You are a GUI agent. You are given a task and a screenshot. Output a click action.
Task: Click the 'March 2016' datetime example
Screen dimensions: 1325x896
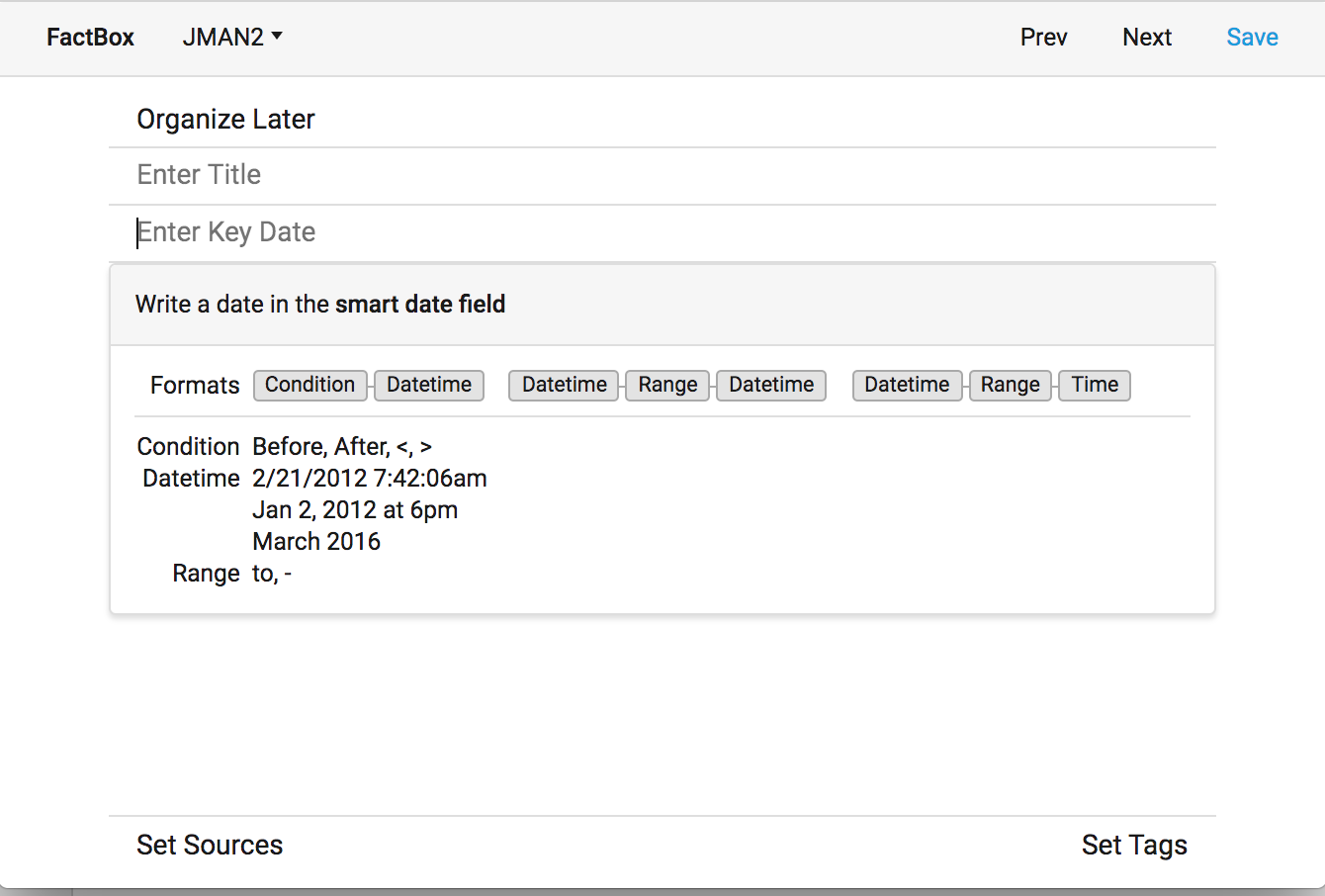click(316, 542)
